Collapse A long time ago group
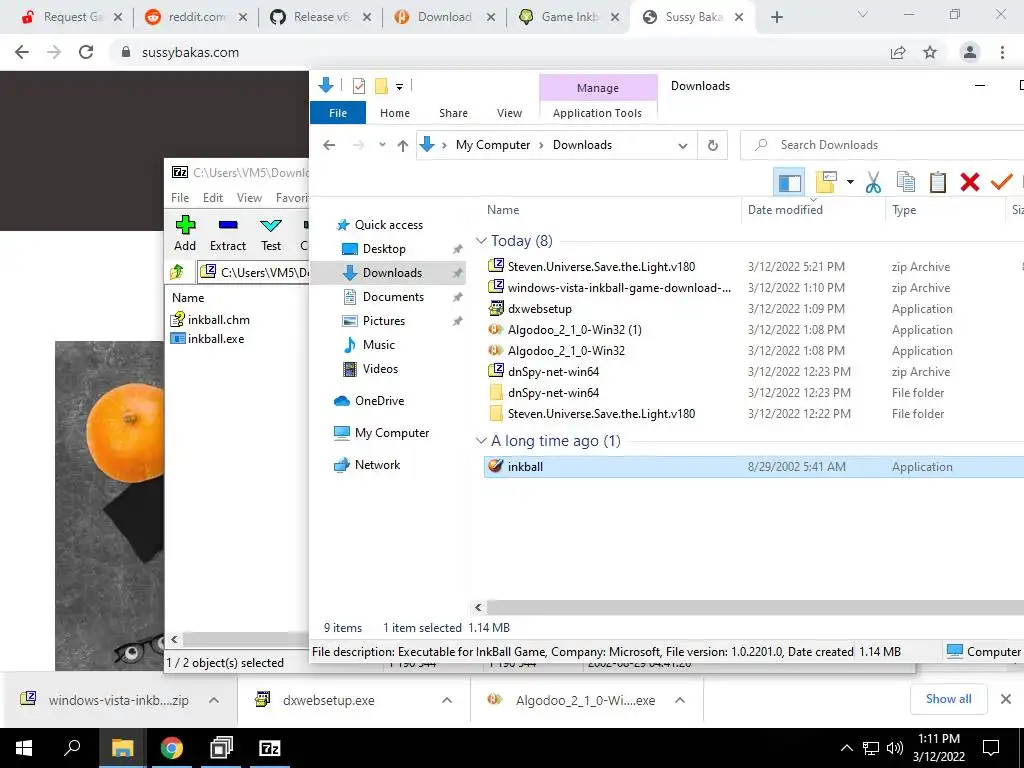This screenshot has height=768, width=1024. (x=481, y=441)
